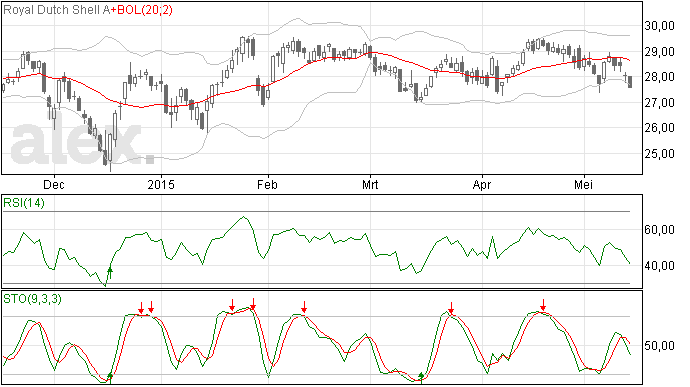The width and height of the screenshot is (690, 387).
Task: Select the '28,00' price axis label
Action: tap(659, 77)
